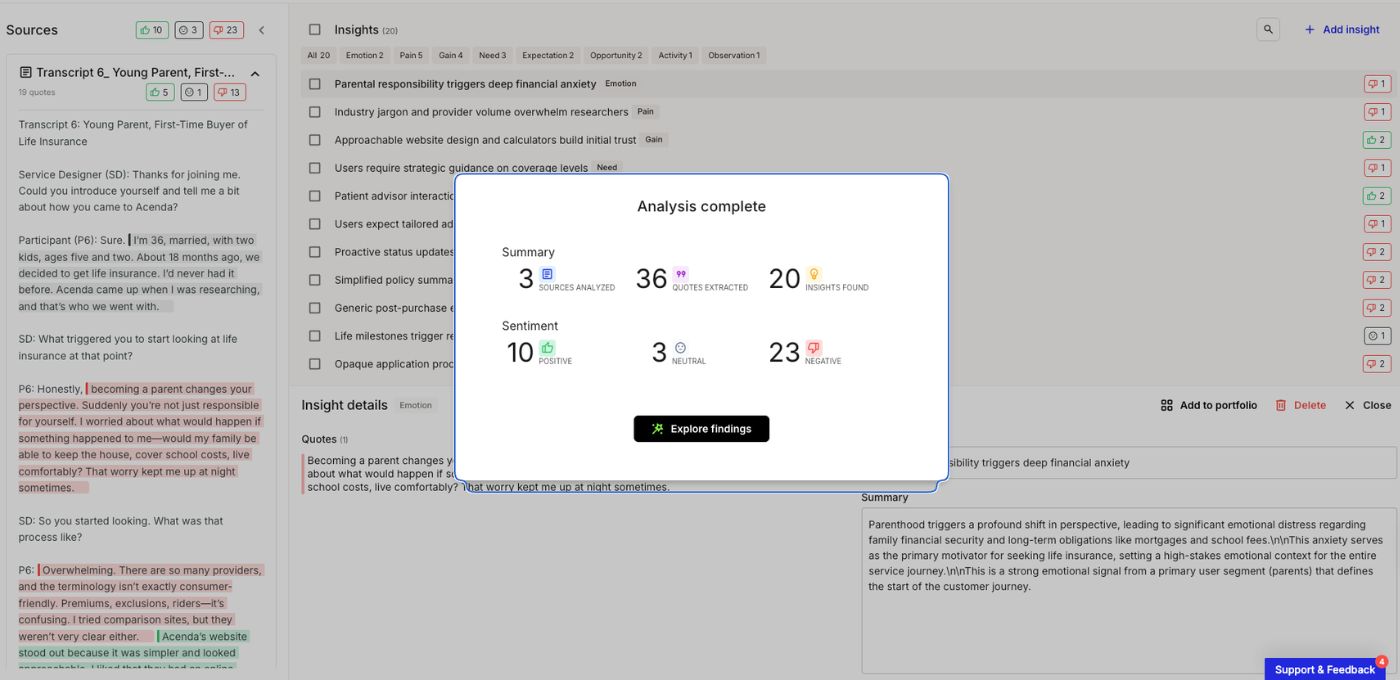The height and width of the screenshot is (680, 1400).
Task: Click Add to portfolio
Action: [x=1209, y=405]
